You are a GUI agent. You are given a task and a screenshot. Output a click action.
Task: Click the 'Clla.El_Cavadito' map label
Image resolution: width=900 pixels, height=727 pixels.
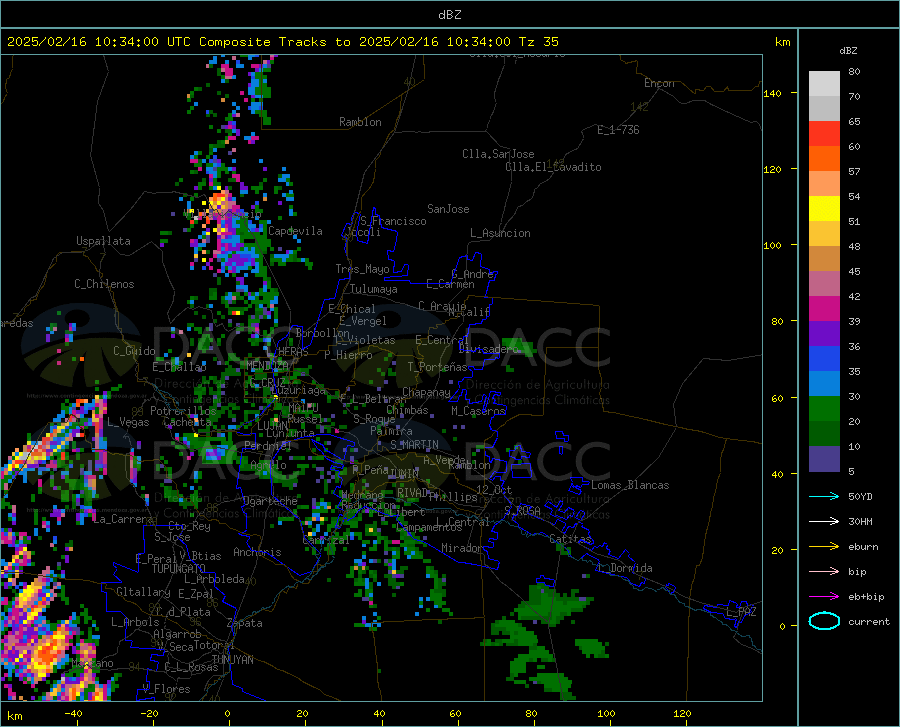[x=553, y=167]
